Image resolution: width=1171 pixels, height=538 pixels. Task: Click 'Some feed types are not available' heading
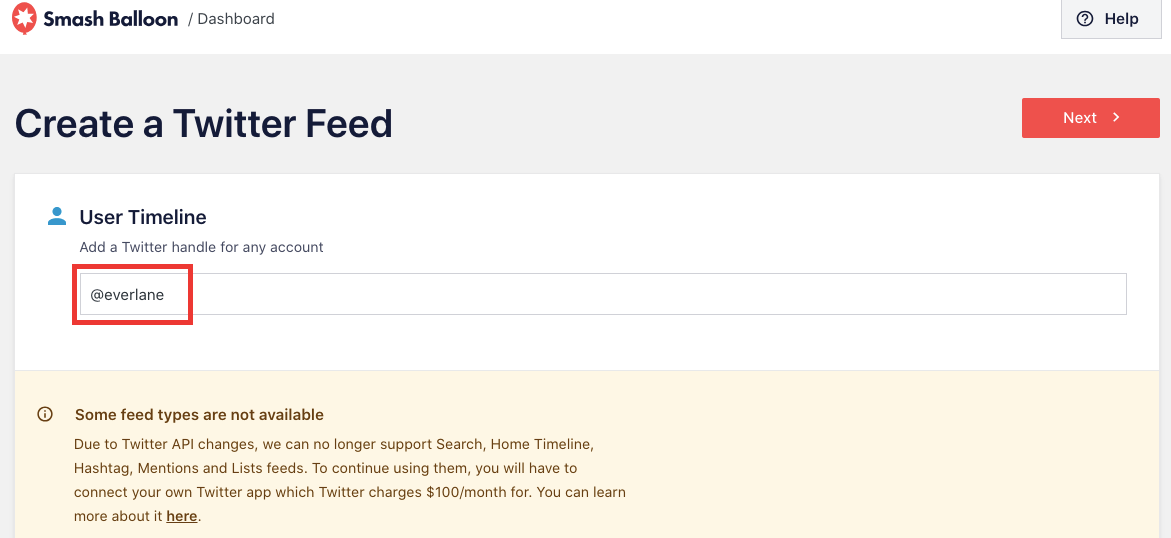pos(199,415)
